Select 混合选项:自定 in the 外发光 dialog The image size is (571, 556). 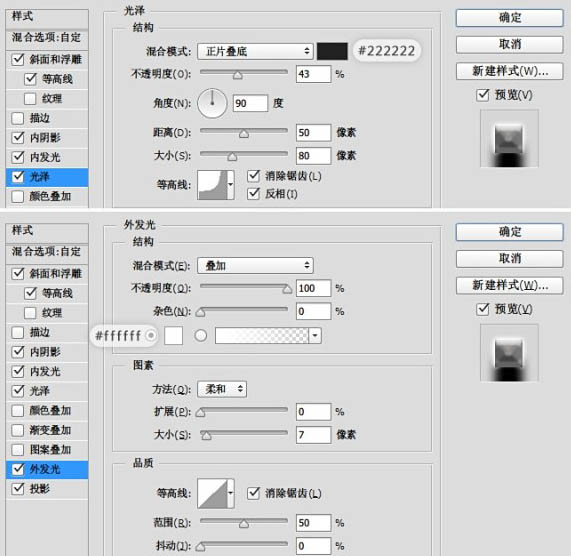pyautogui.click(x=47, y=252)
